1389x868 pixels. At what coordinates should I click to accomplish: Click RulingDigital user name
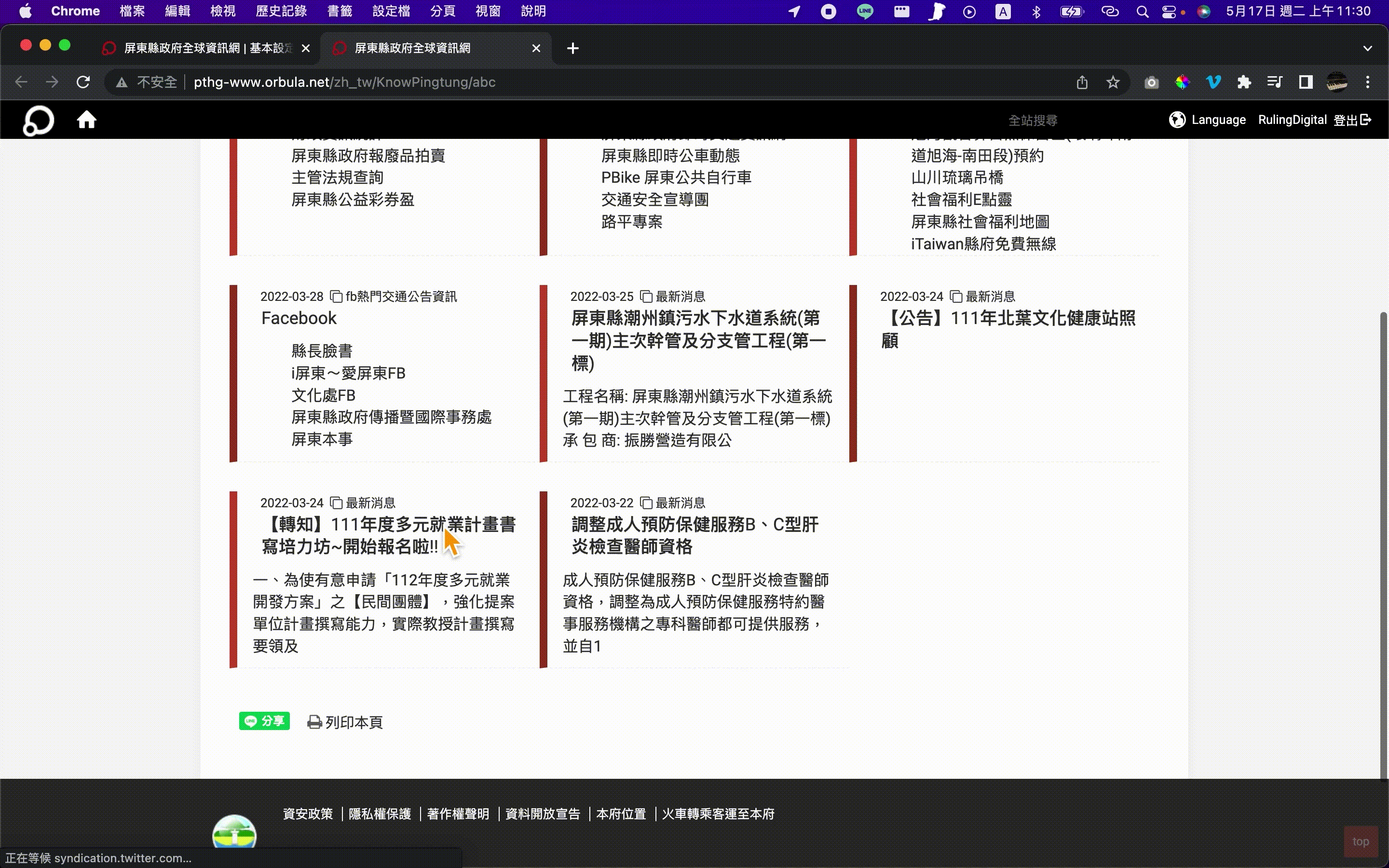point(1292,120)
